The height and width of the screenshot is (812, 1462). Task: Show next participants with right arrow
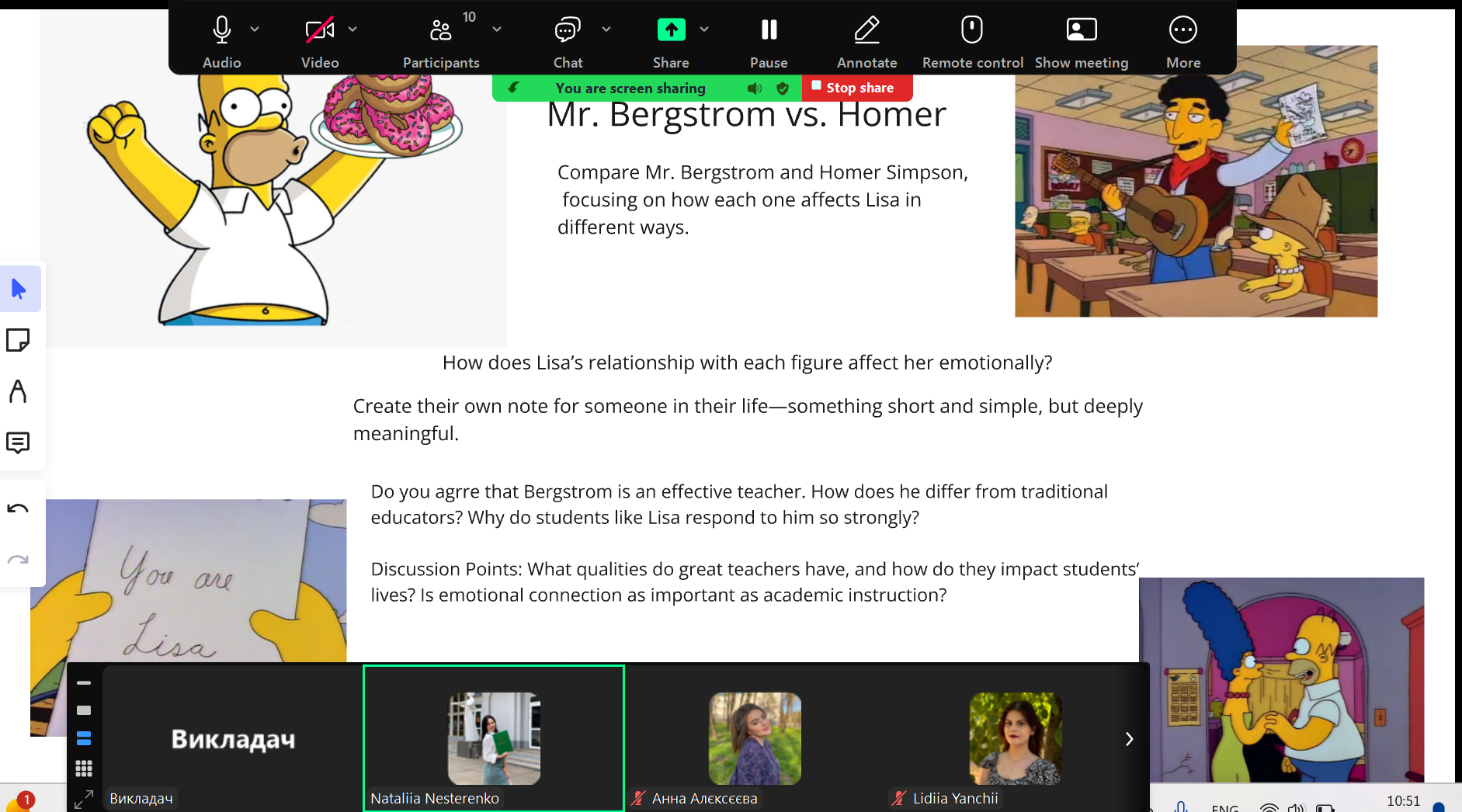(1129, 739)
